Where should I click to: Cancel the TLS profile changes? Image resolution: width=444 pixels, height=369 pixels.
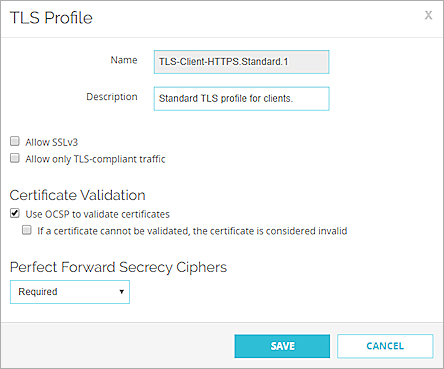click(385, 346)
